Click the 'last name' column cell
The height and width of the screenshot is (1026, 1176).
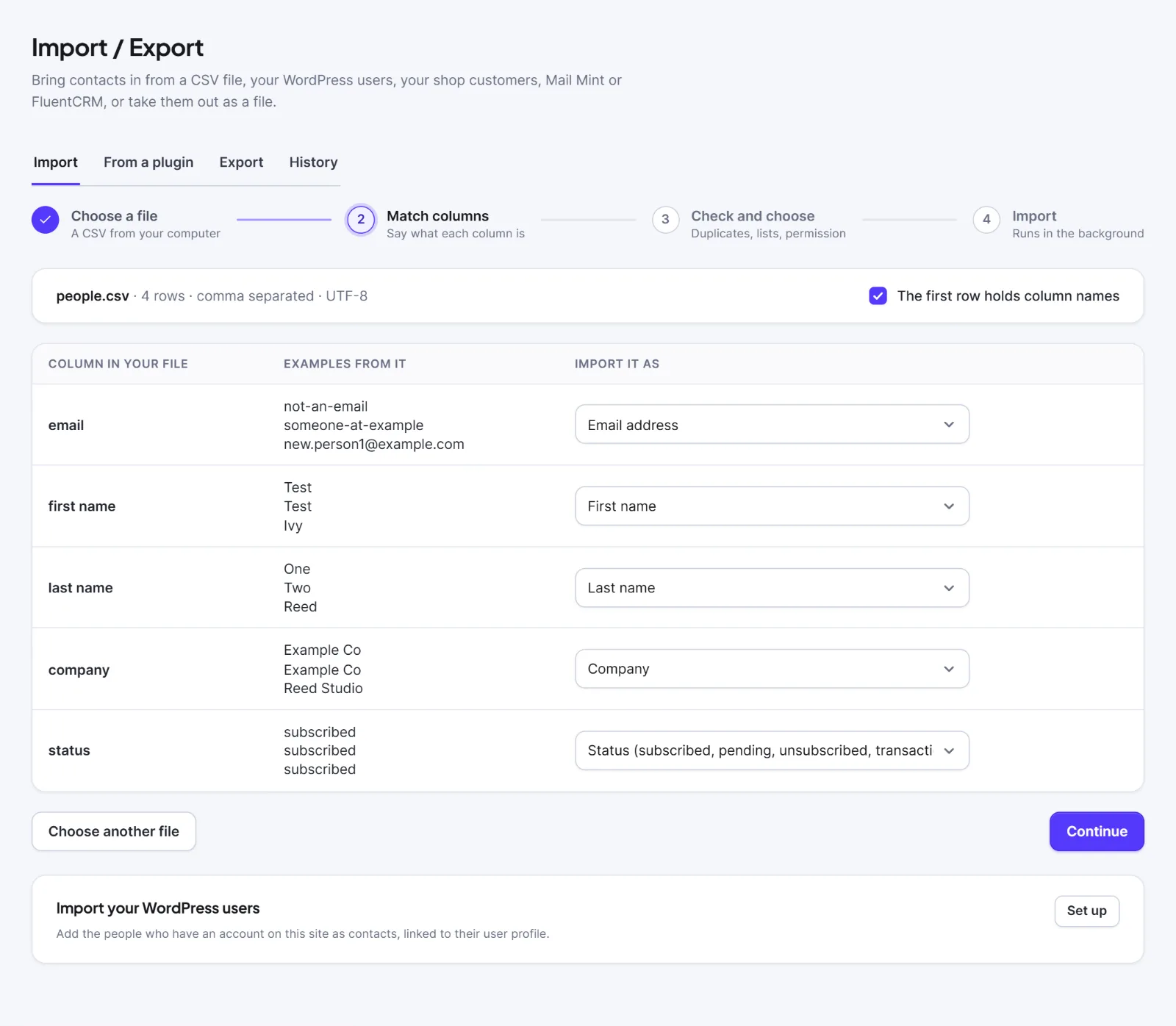81,588
